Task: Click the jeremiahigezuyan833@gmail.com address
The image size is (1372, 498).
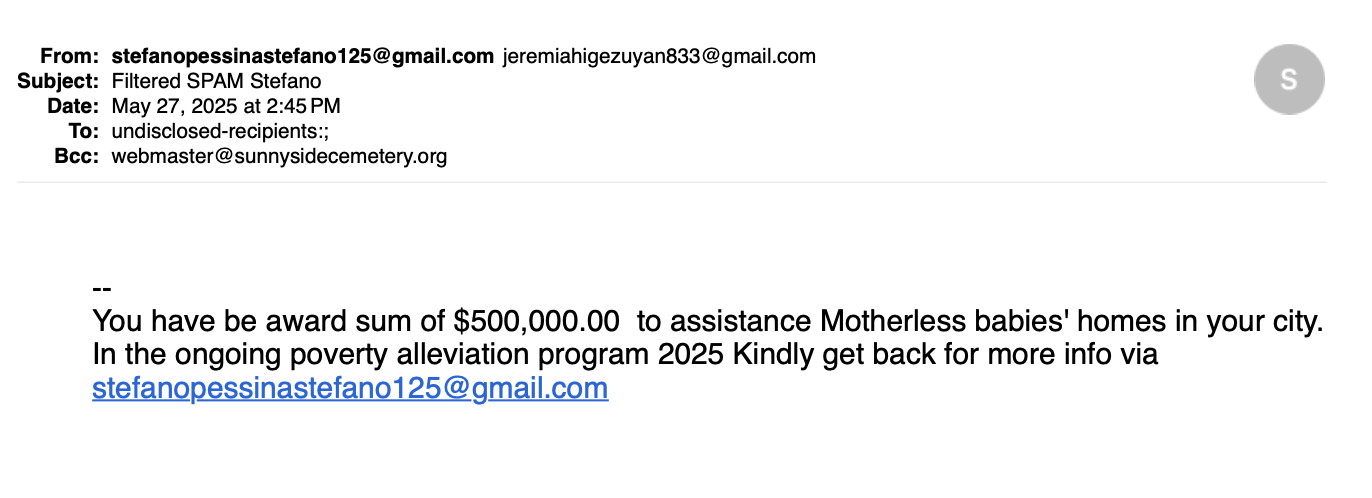Action: [x=658, y=56]
